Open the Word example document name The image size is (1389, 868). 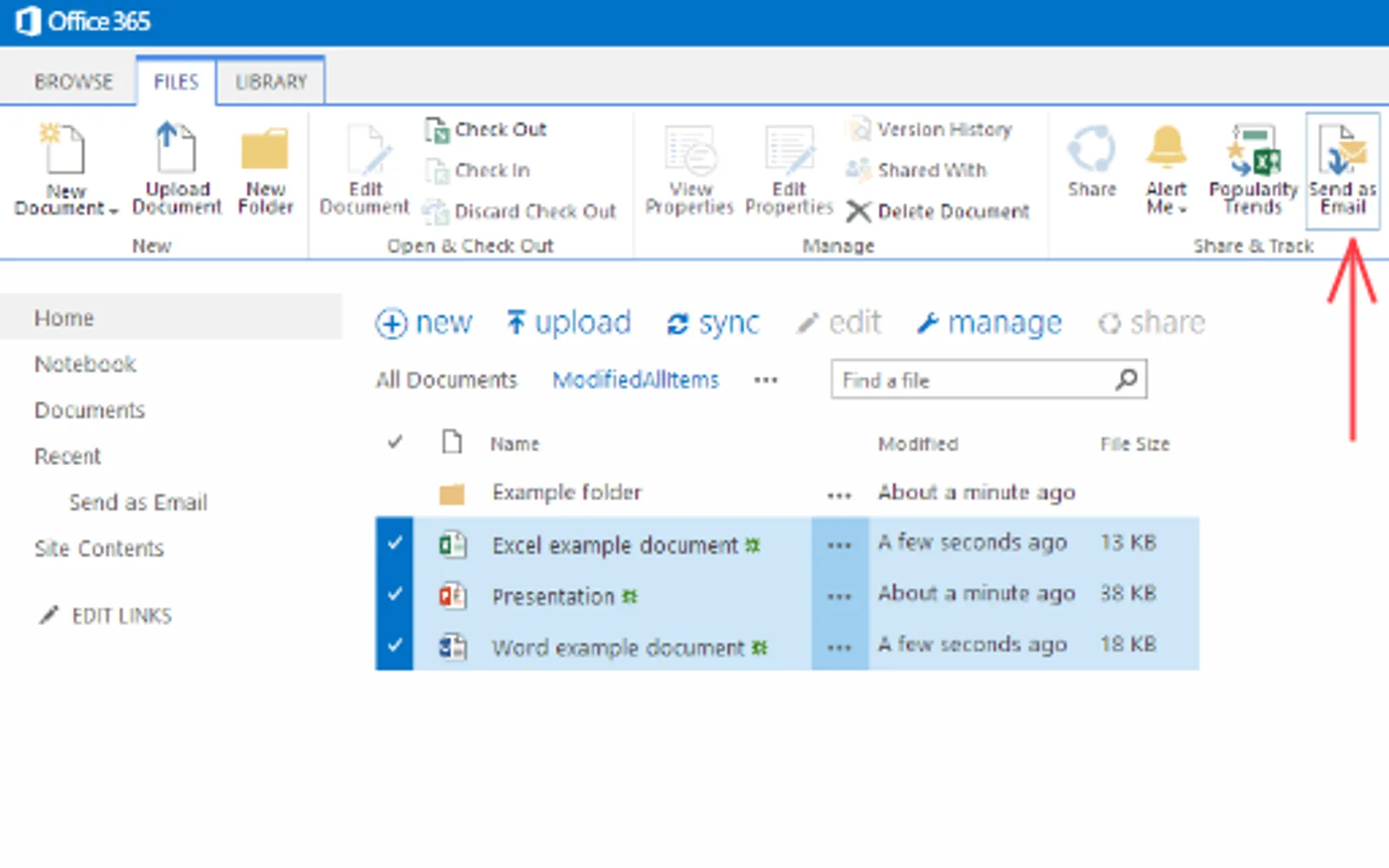click(618, 648)
